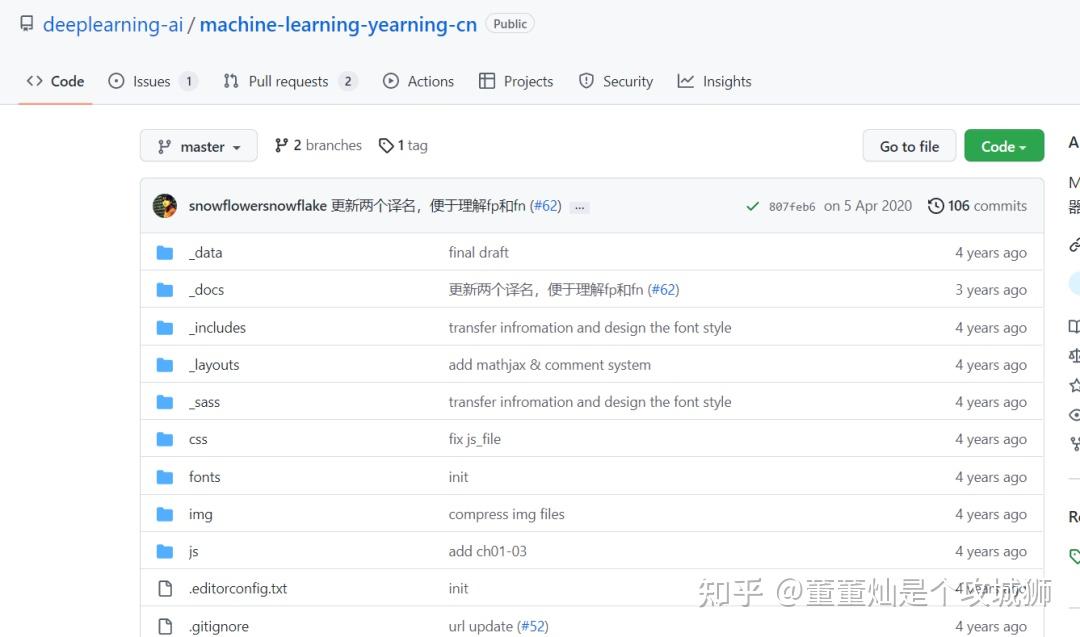The height and width of the screenshot is (637, 1080).
Task: Click the Pull requests merge icon
Action: coord(231,81)
